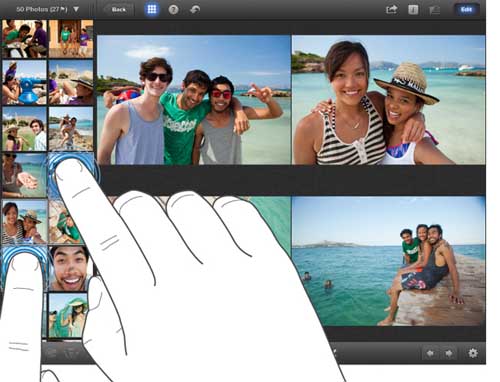Select thumbnail of friends sitting at table

[x=25, y=39]
